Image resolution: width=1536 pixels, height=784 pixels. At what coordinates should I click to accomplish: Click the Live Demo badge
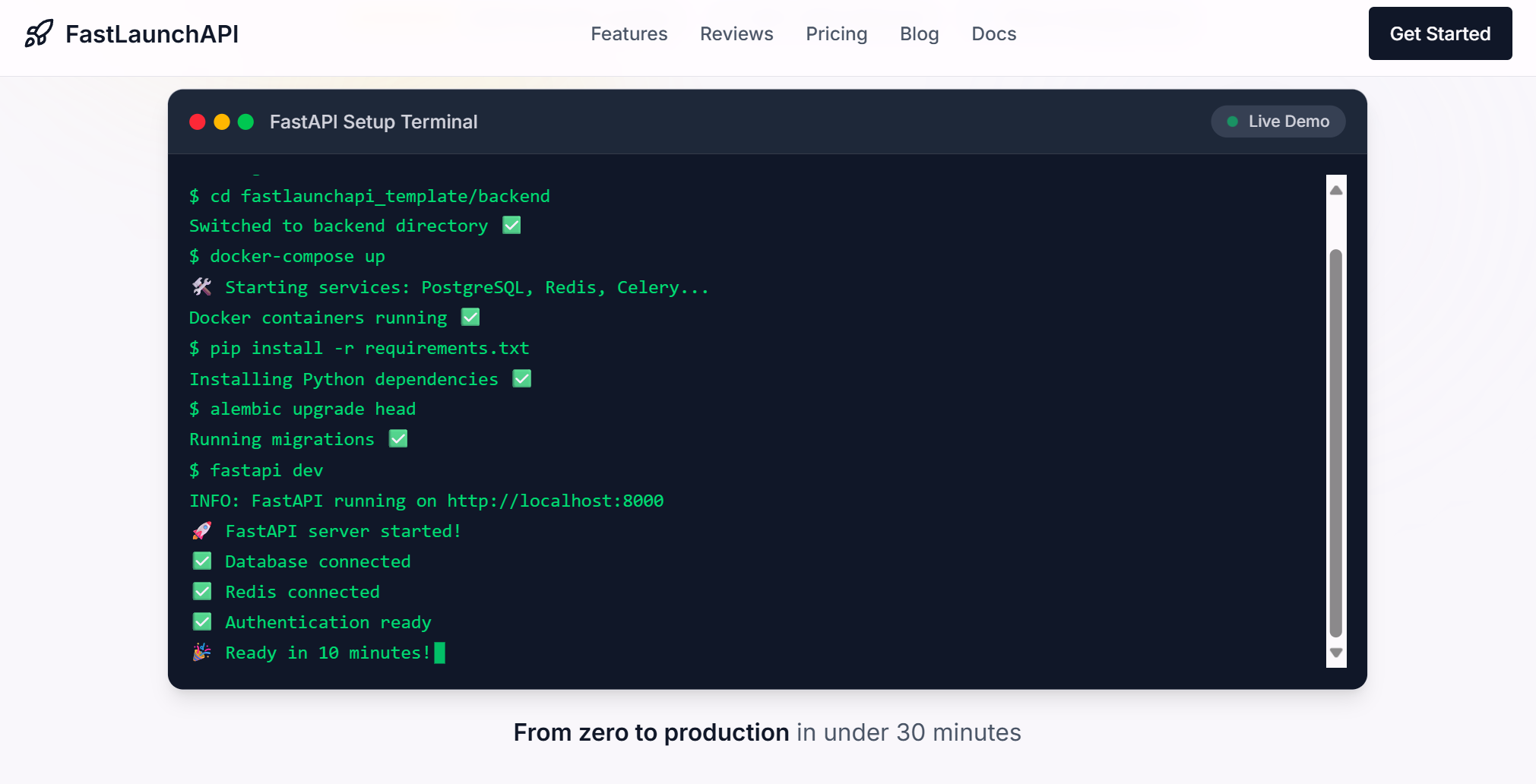(1278, 122)
